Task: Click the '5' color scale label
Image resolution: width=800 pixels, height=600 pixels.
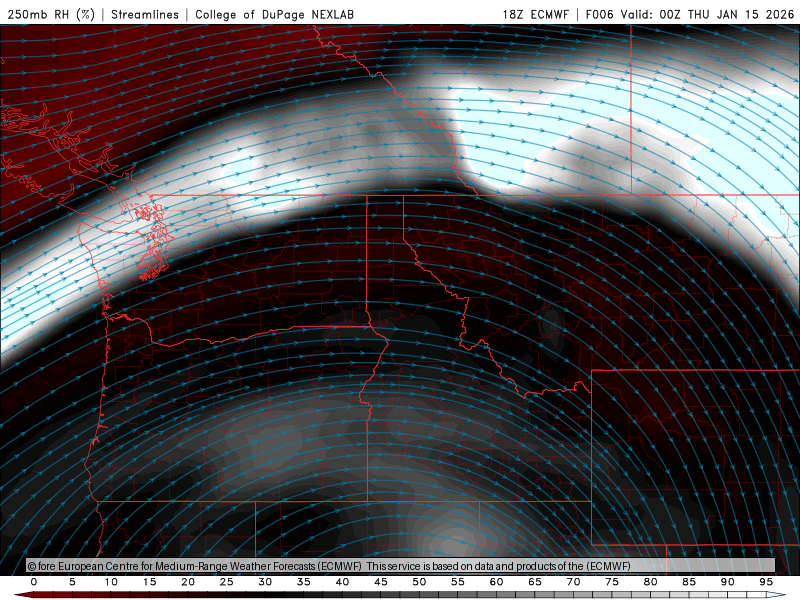Action: pos(72,582)
